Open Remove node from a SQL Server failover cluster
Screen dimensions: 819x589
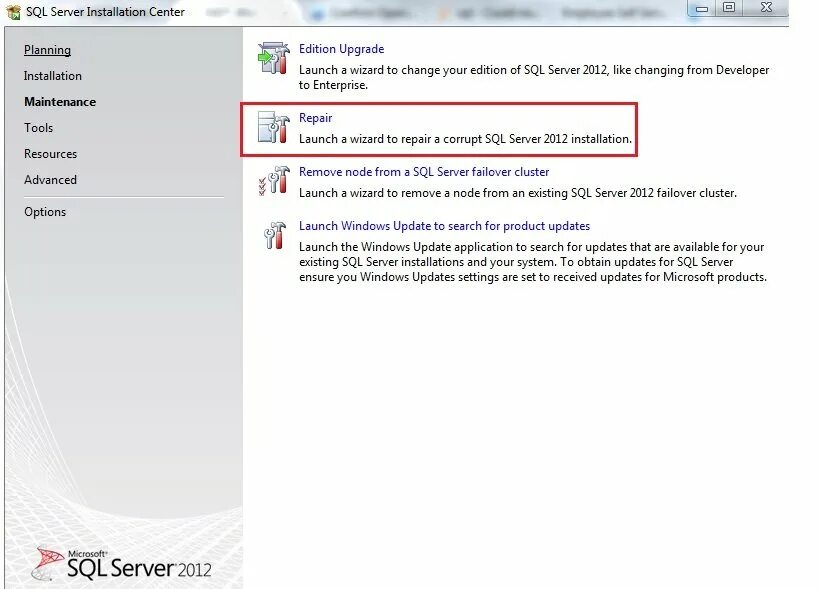424,172
